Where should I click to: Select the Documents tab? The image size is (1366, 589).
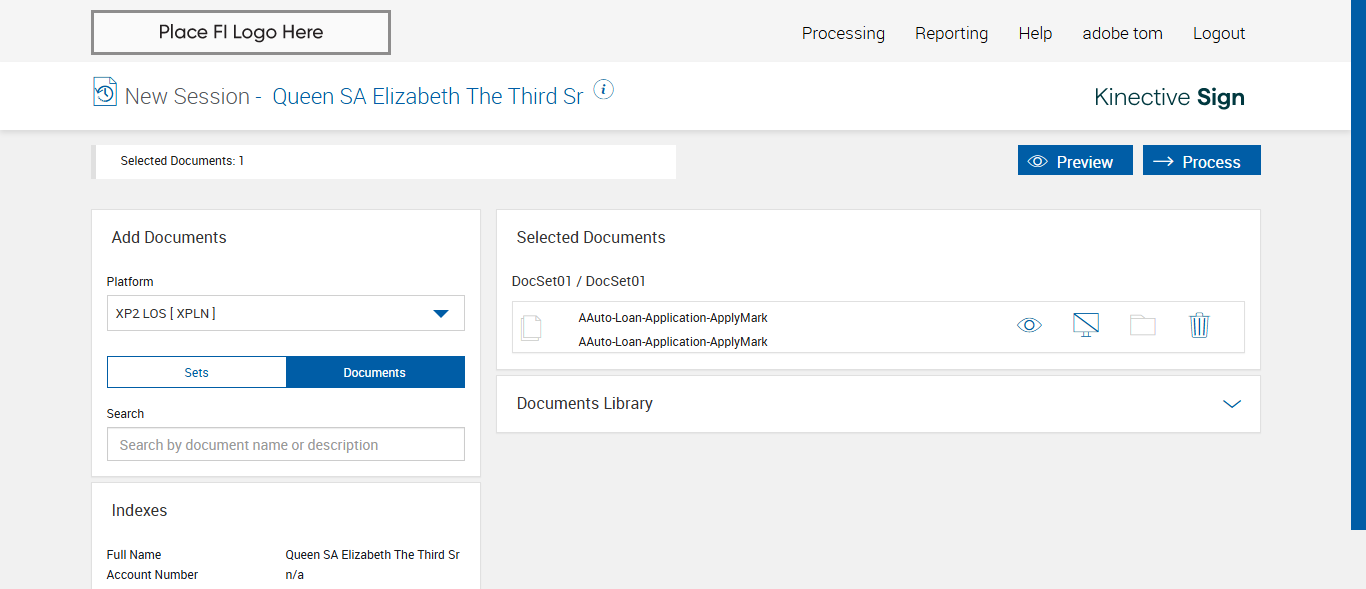point(375,372)
